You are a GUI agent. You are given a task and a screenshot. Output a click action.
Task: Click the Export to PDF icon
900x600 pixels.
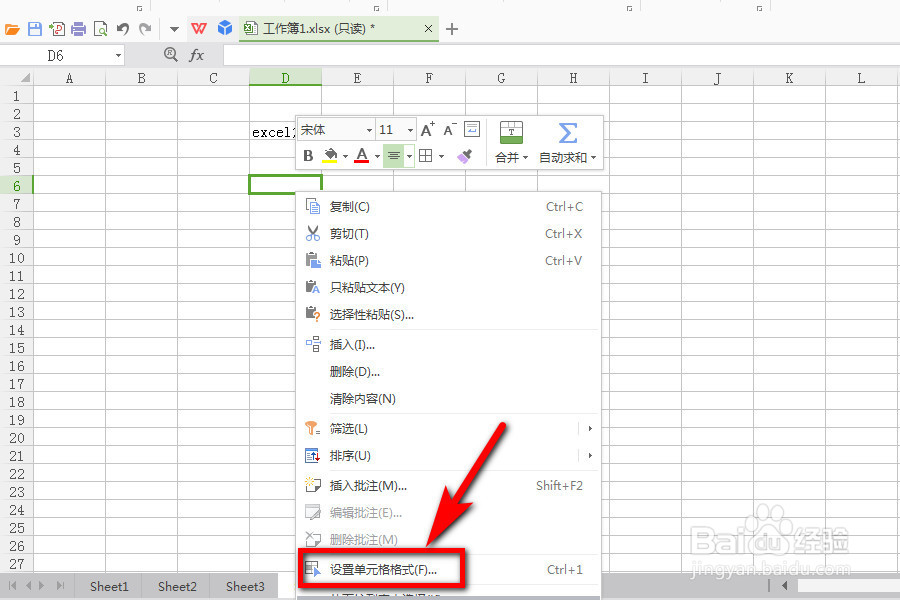59,27
